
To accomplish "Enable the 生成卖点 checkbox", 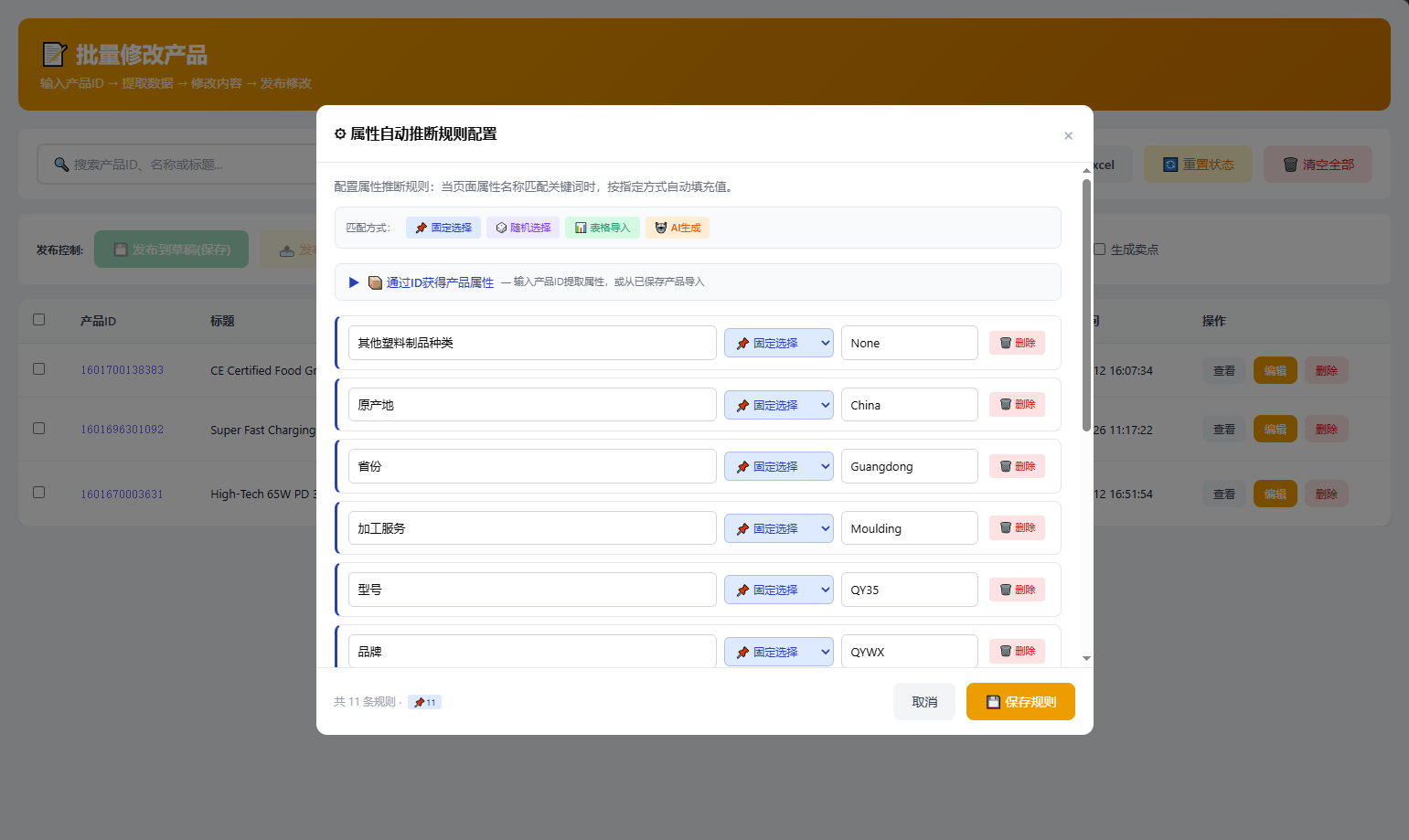I will [1100, 250].
